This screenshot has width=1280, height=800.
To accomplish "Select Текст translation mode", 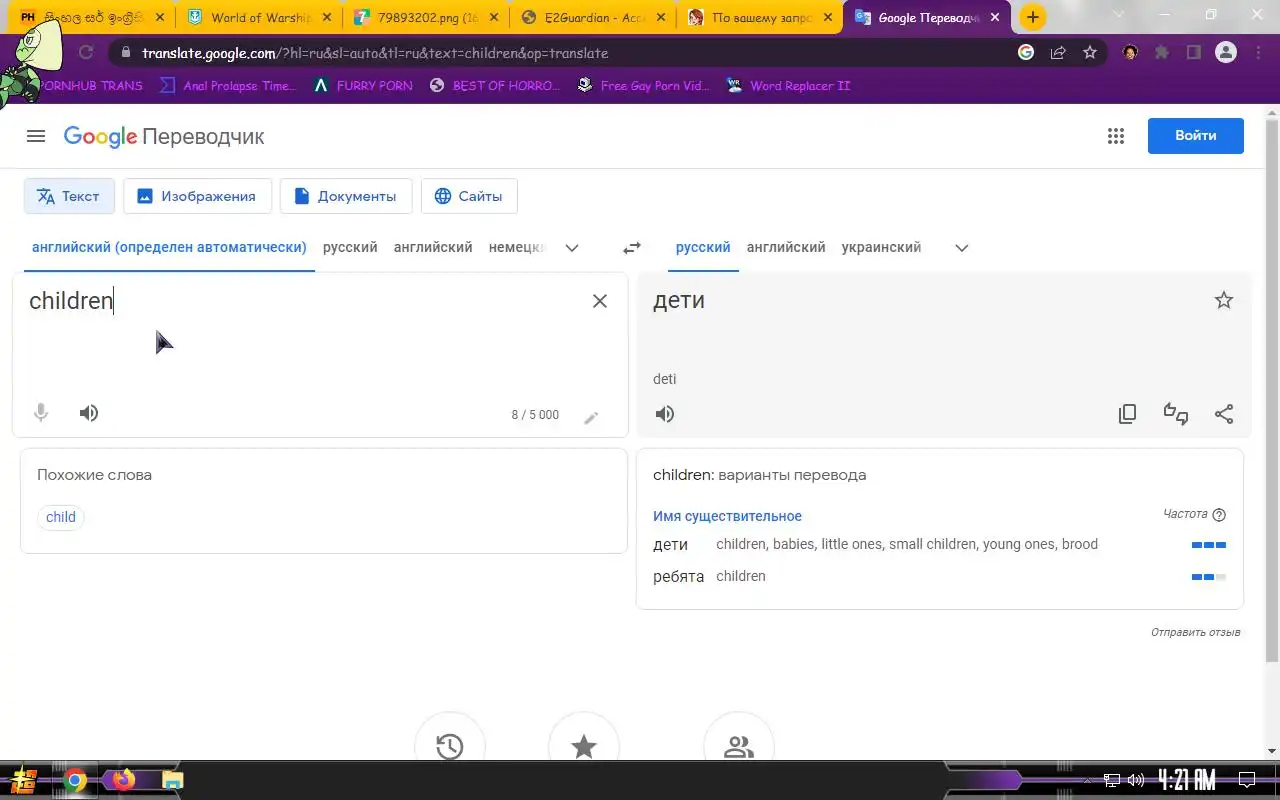I will 69,196.
